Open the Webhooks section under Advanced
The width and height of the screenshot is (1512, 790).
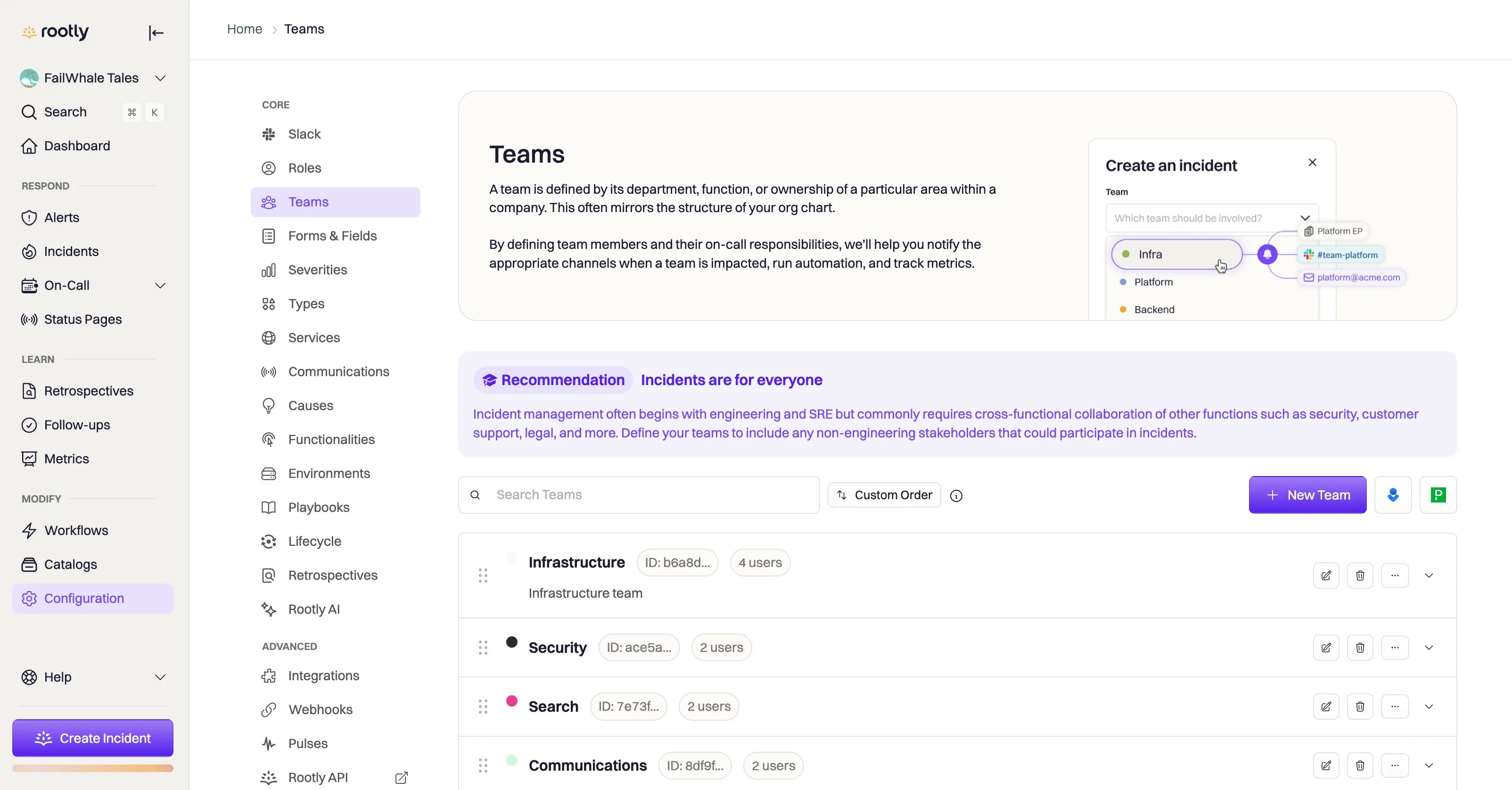(320, 709)
